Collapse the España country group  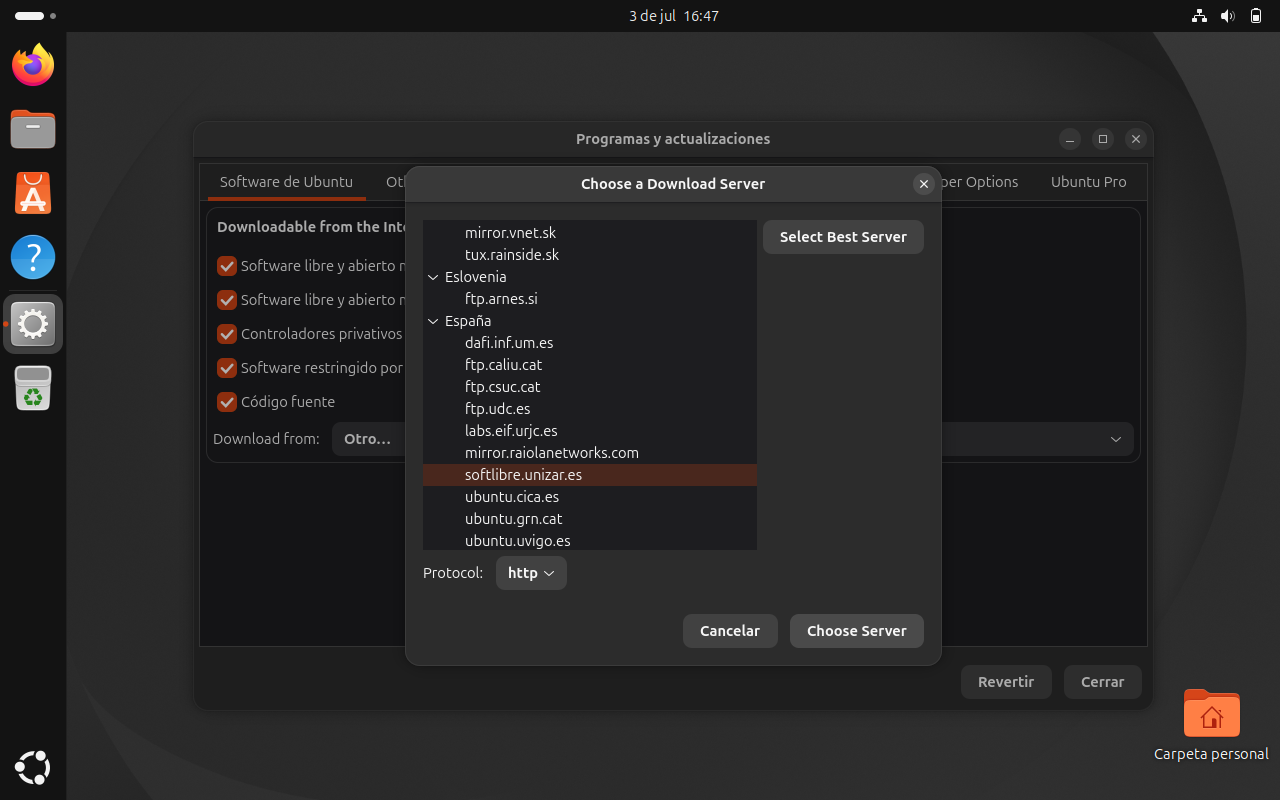[x=433, y=321]
